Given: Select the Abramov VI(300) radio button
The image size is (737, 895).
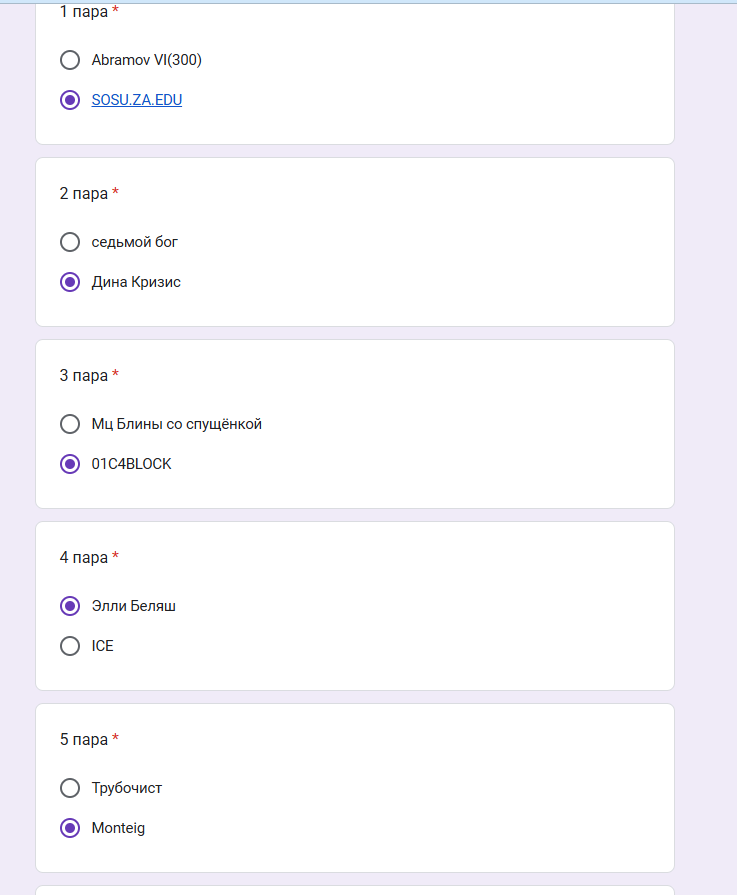Looking at the screenshot, I should (70, 60).
